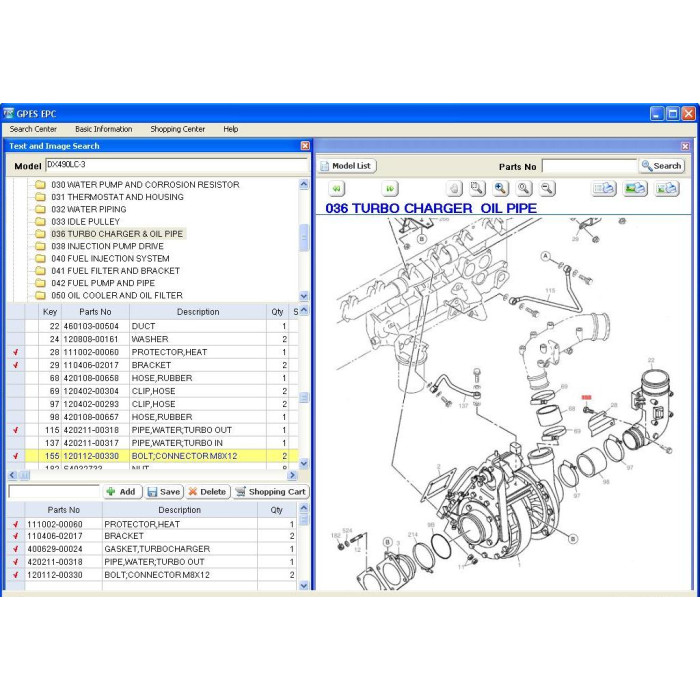The width and height of the screenshot is (700, 700).
Task: Toggle cart check for 420211-00318 row
Action: [16, 562]
